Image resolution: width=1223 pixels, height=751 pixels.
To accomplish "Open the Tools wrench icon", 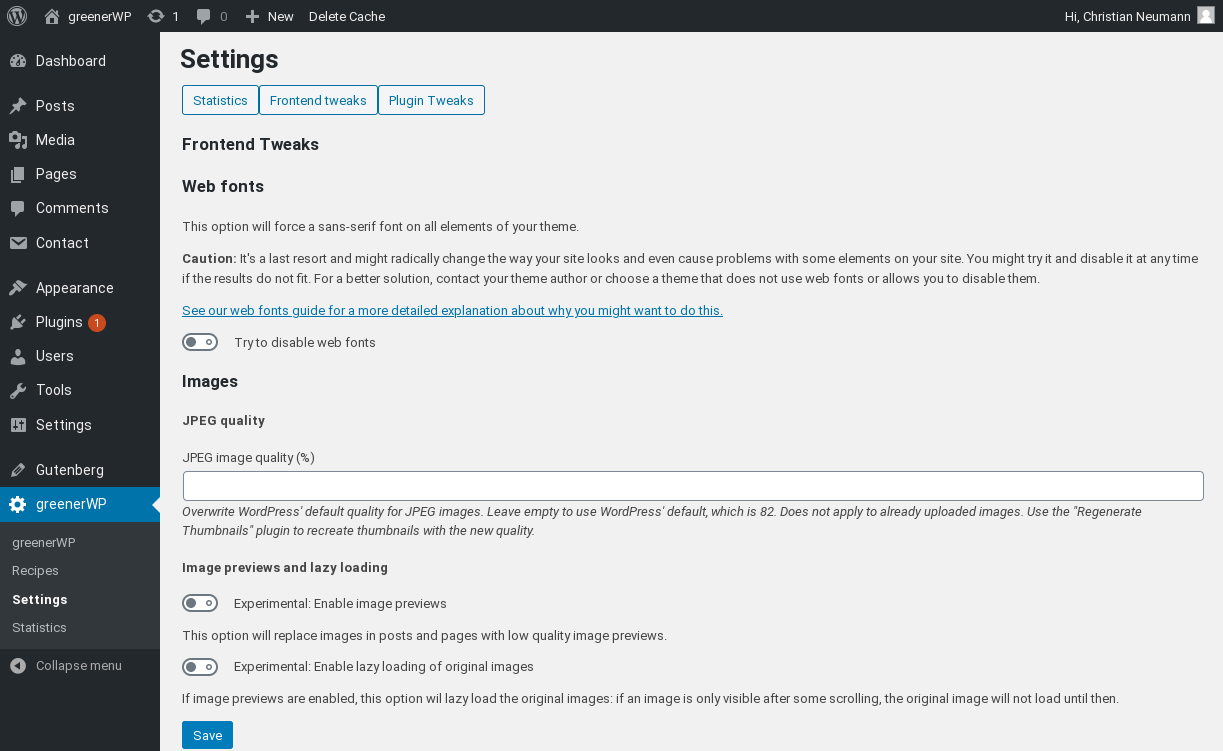I will (x=18, y=390).
